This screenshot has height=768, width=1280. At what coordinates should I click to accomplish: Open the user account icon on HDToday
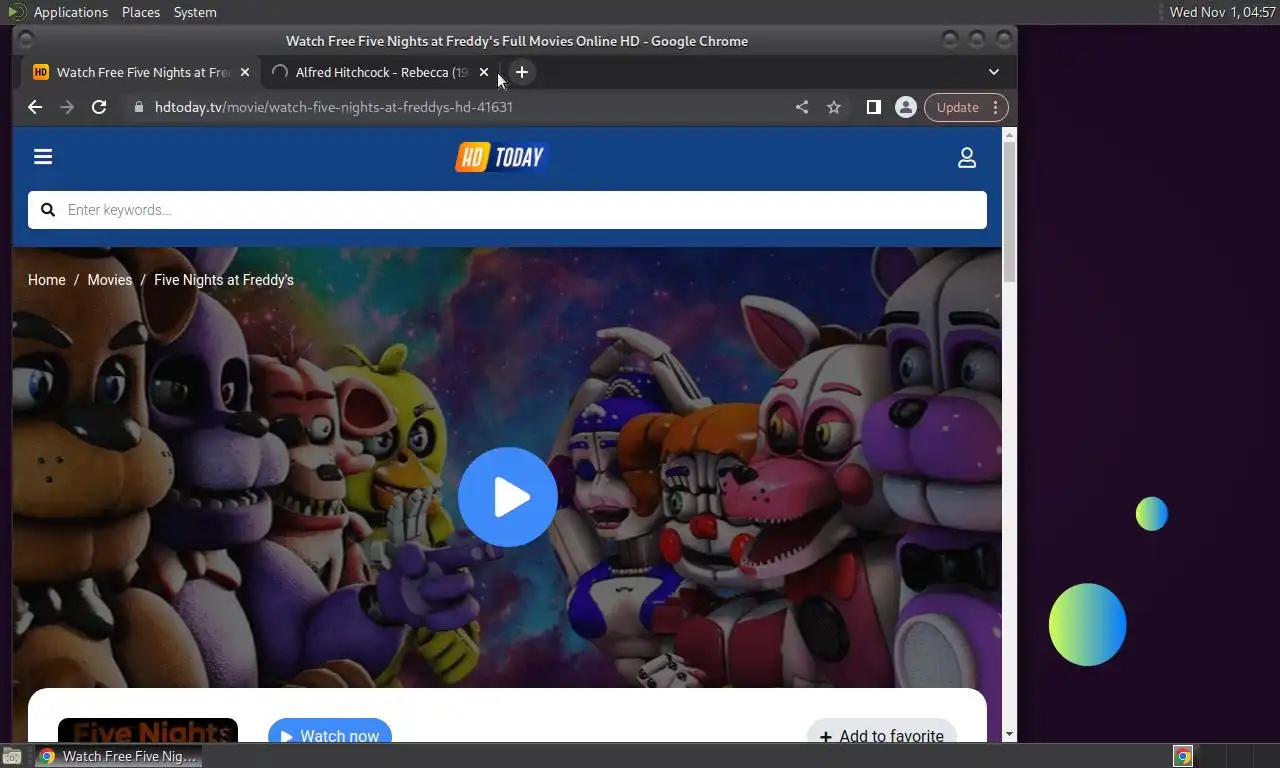(x=967, y=158)
